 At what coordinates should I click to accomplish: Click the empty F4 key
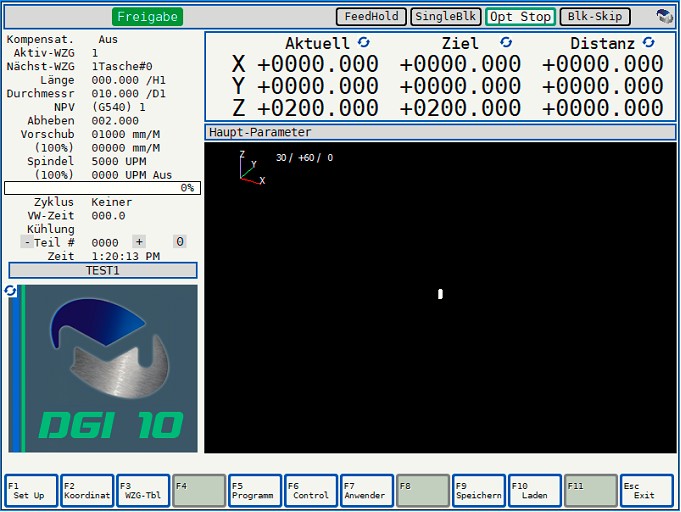click(199, 491)
